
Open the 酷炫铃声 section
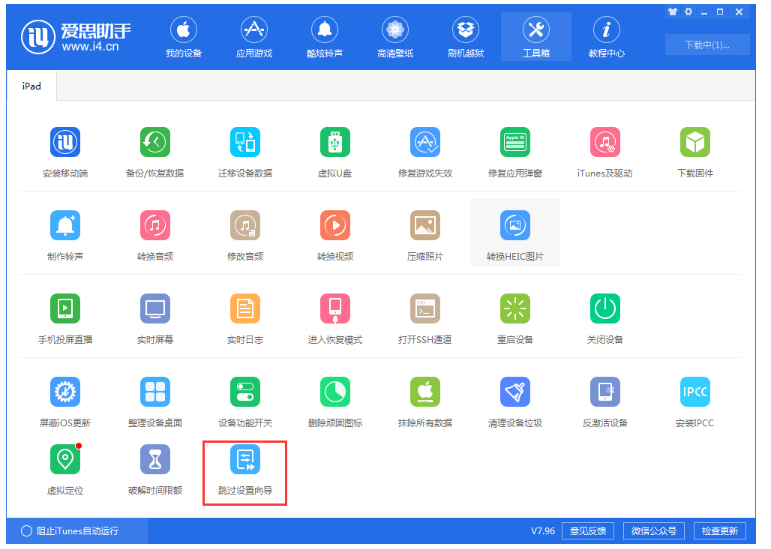coord(325,37)
